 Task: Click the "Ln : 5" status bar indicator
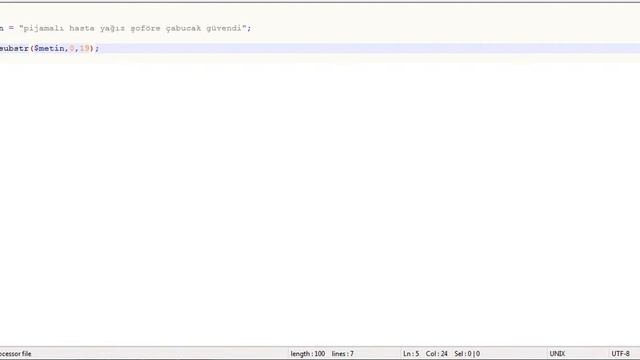pyautogui.click(x=411, y=354)
